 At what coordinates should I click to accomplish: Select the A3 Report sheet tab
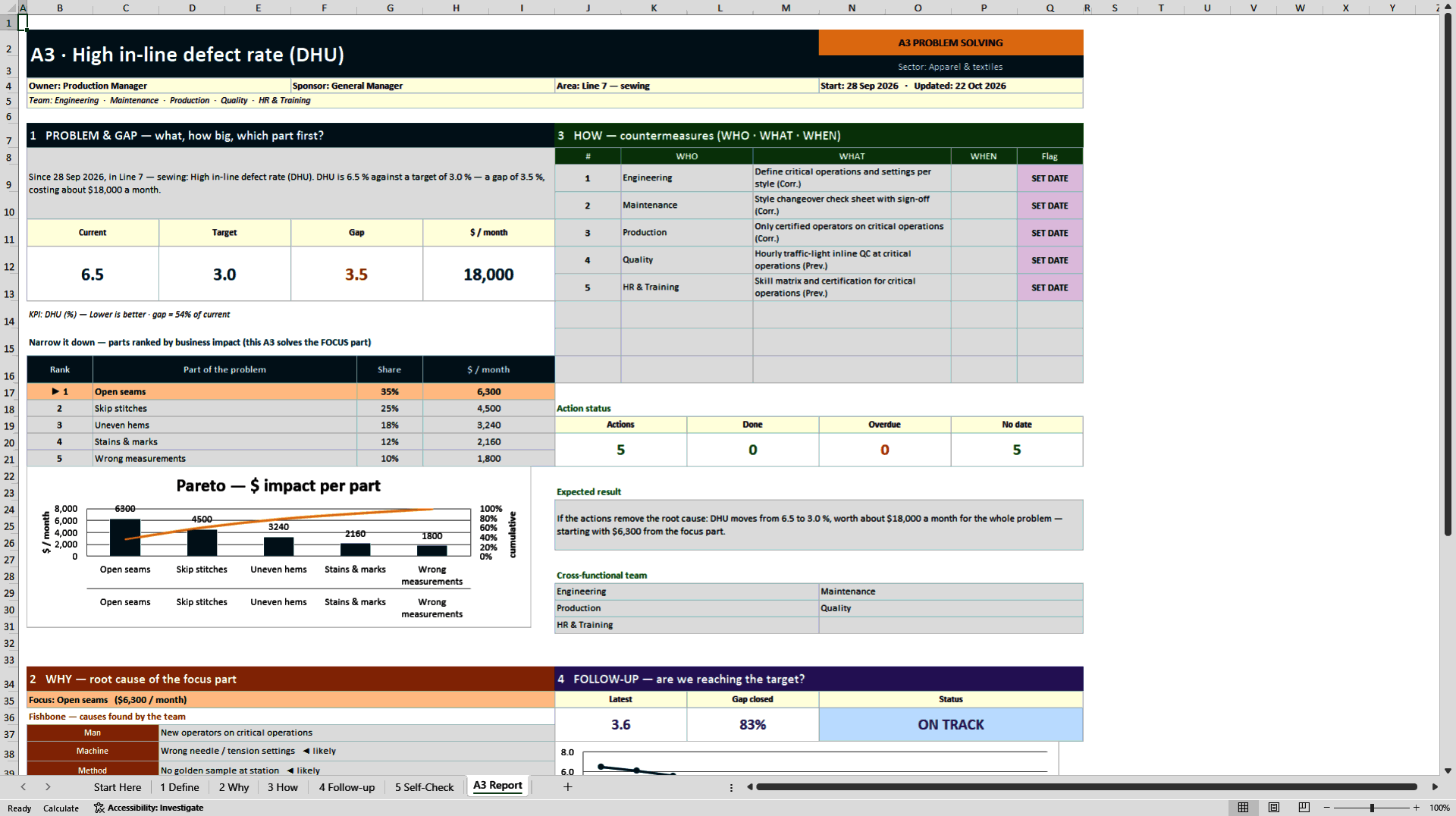(x=497, y=786)
